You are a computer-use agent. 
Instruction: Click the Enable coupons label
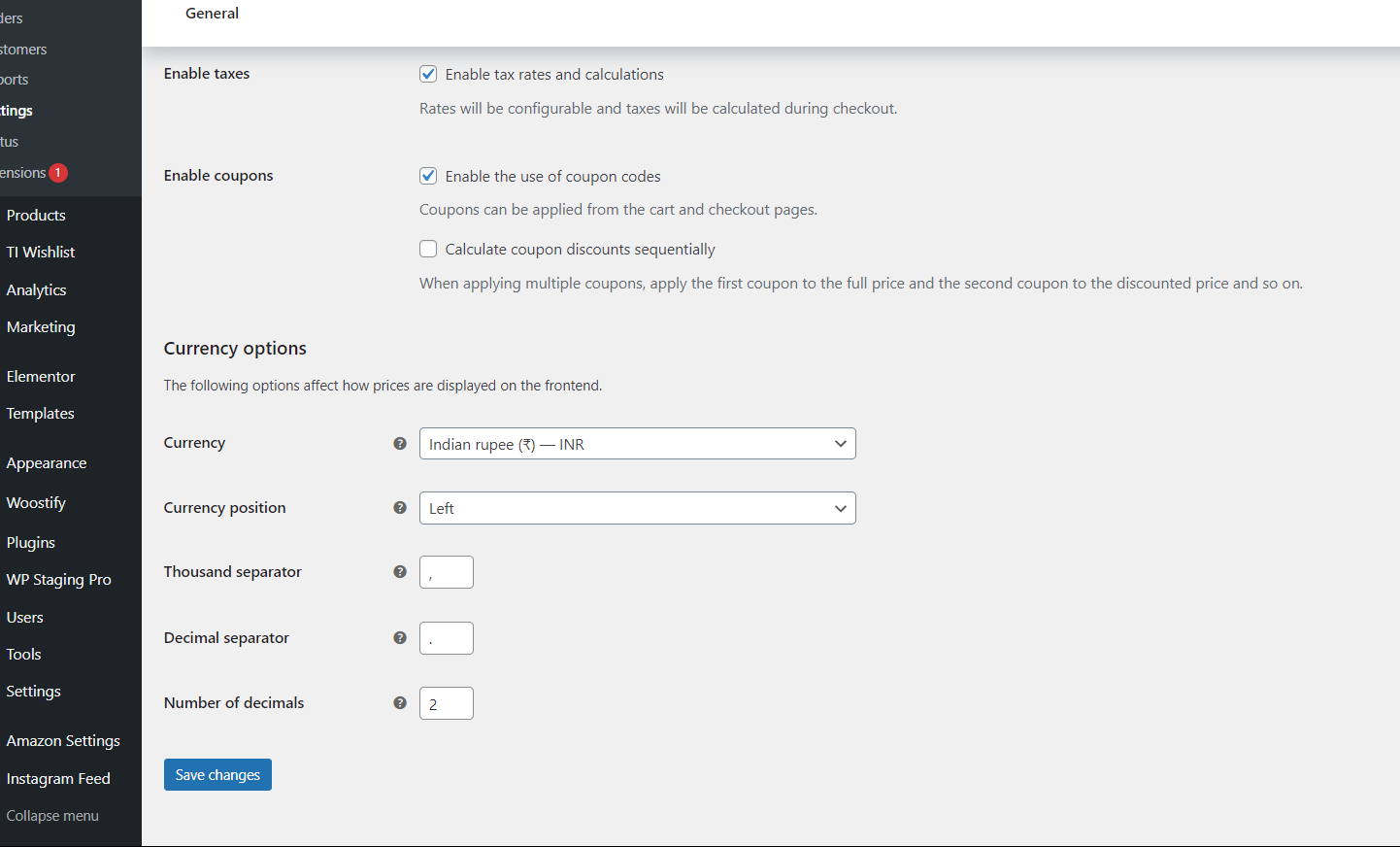[218, 176]
